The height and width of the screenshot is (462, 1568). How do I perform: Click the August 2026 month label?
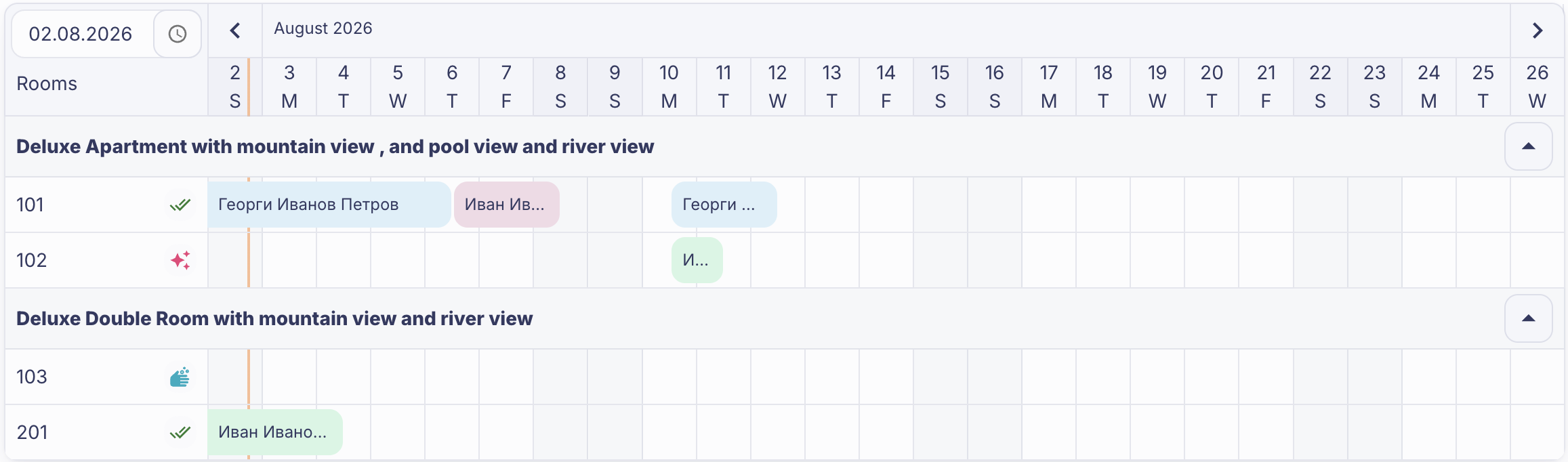[x=323, y=28]
